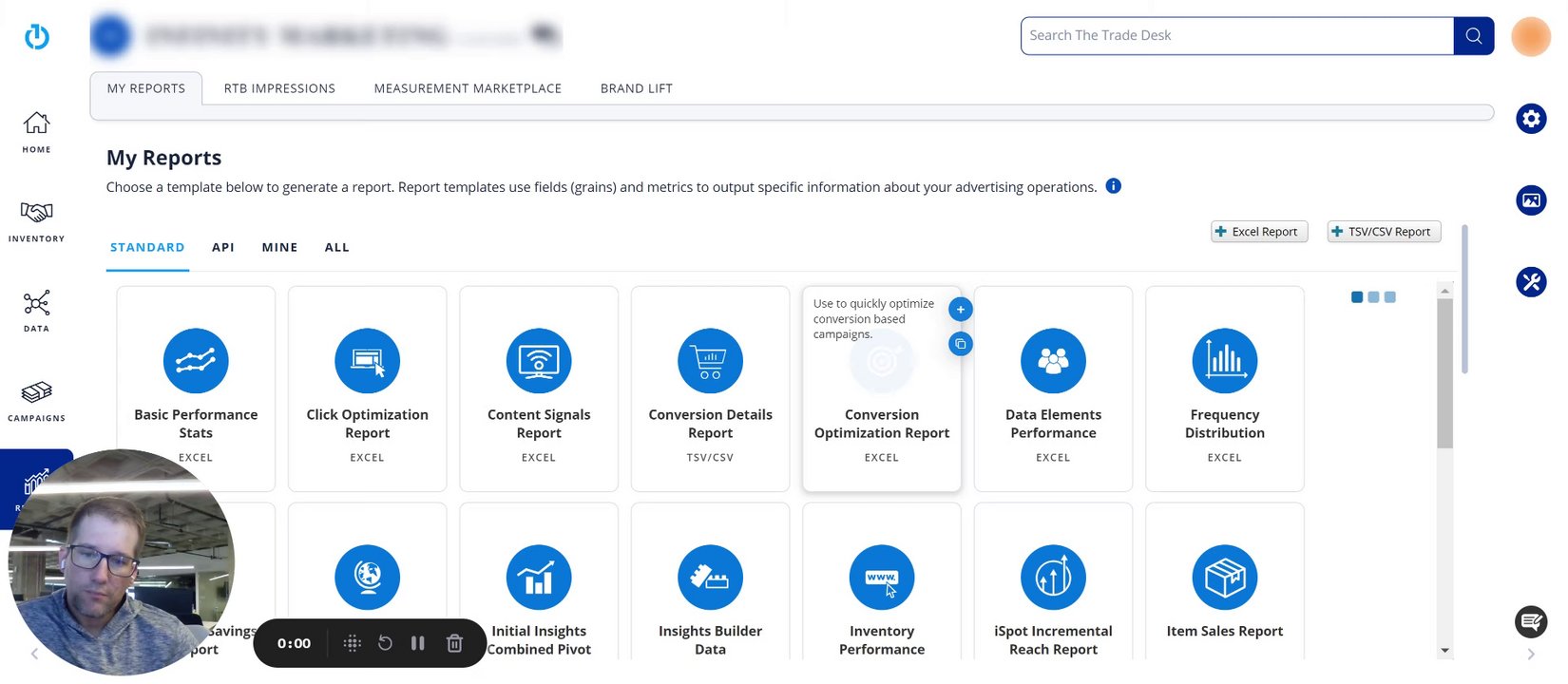Select Conversion Details Report cart icon
Image resolution: width=1568 pixels, height=684 pixels.
[710, 361]
